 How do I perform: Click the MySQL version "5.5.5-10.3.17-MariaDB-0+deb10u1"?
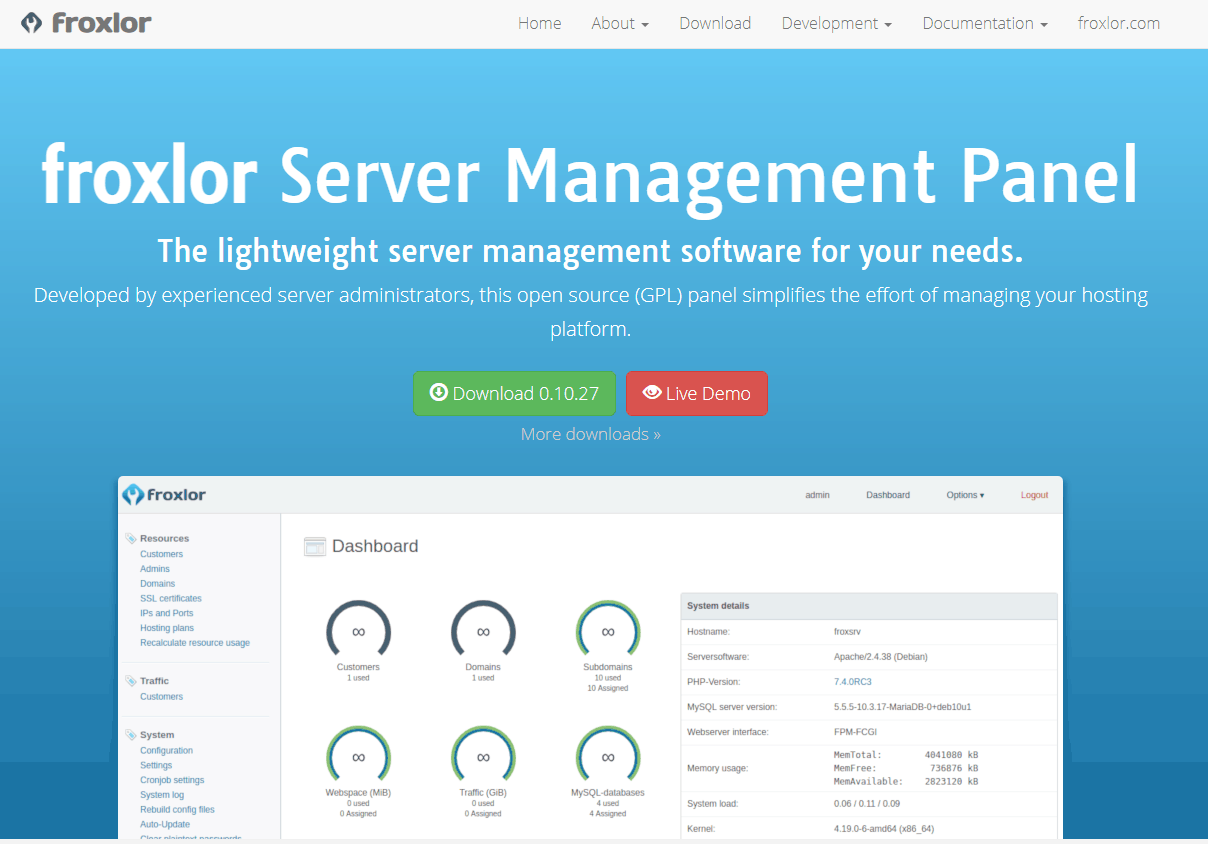[x=902, y=707]
